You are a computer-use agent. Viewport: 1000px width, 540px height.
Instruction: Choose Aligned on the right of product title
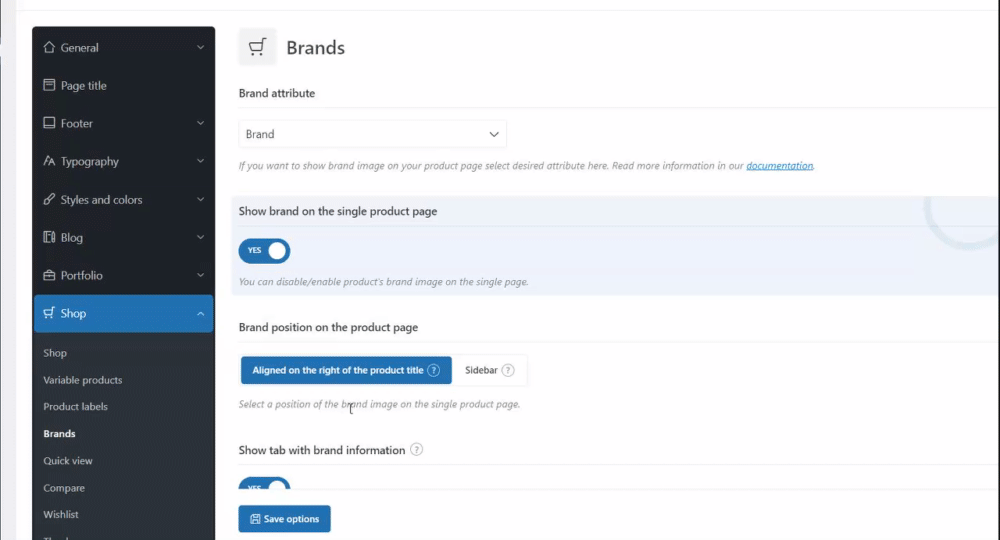(x=346, y=370)
